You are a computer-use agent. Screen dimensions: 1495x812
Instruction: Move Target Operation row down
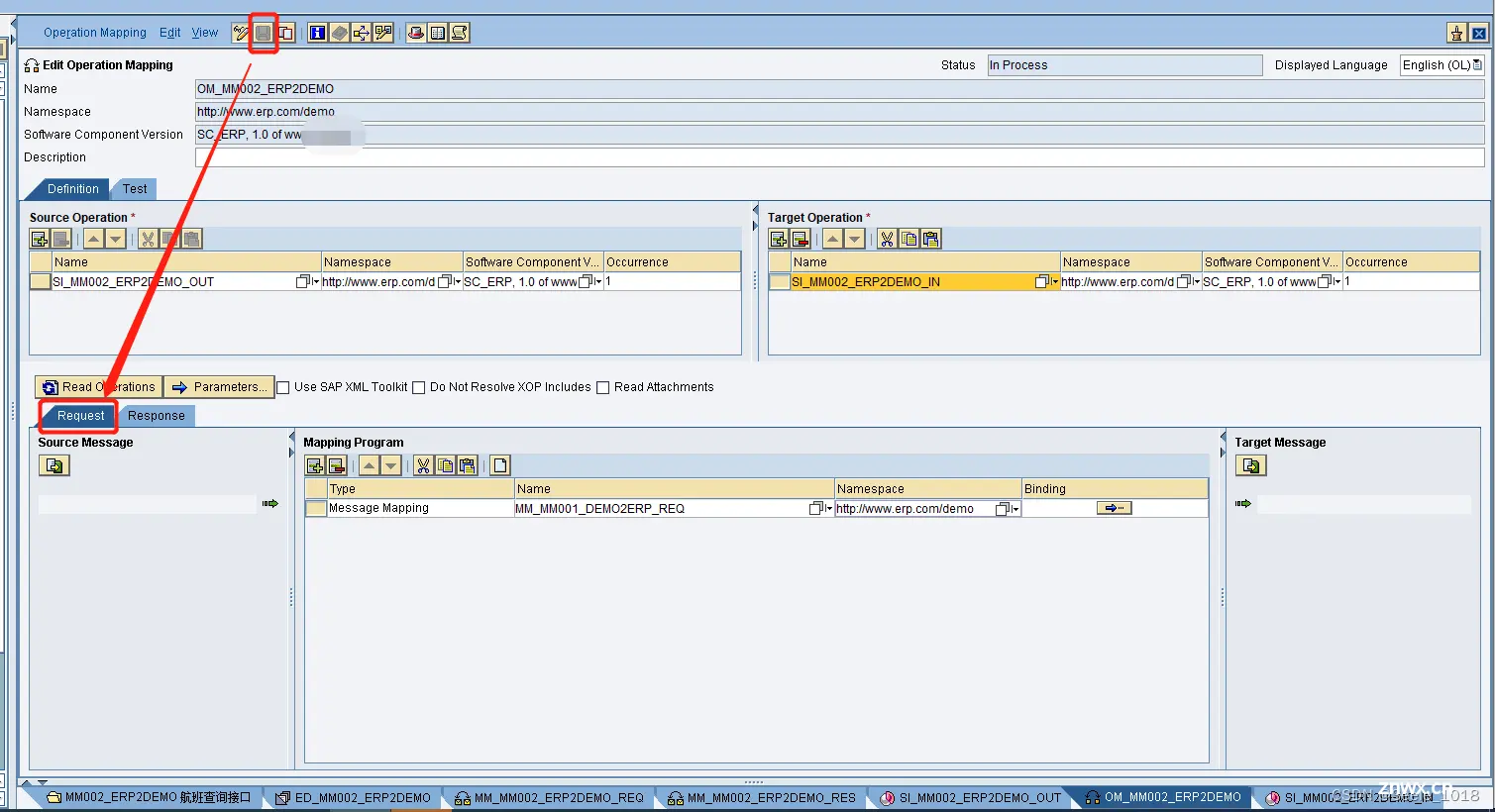854,239
